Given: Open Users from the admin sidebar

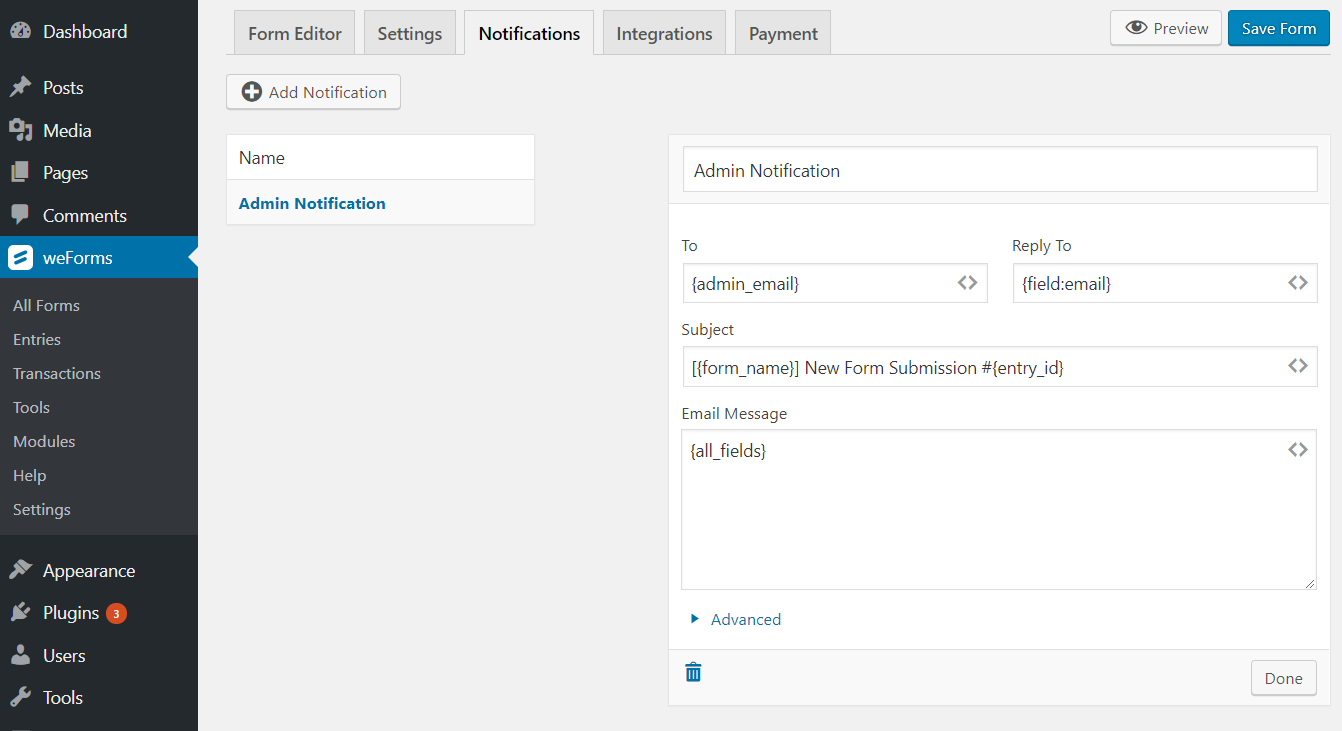Looking at the screenshot, I should coord(64,655).
